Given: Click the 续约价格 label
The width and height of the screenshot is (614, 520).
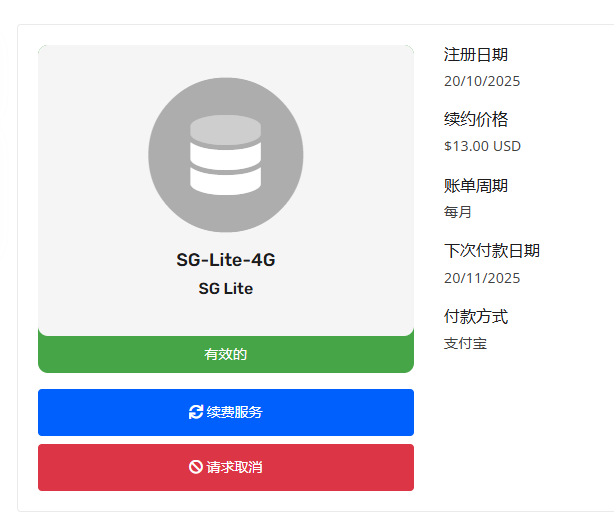Looking at the screenshot, I should (x=476, y=119).
